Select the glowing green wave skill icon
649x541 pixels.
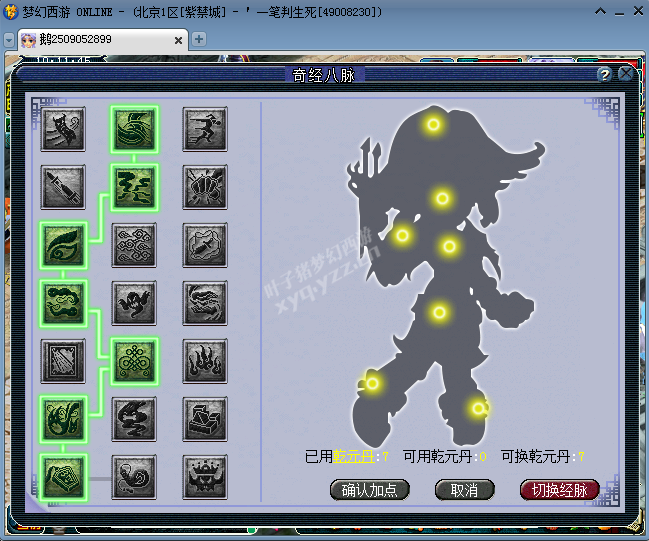click(134, 129)
